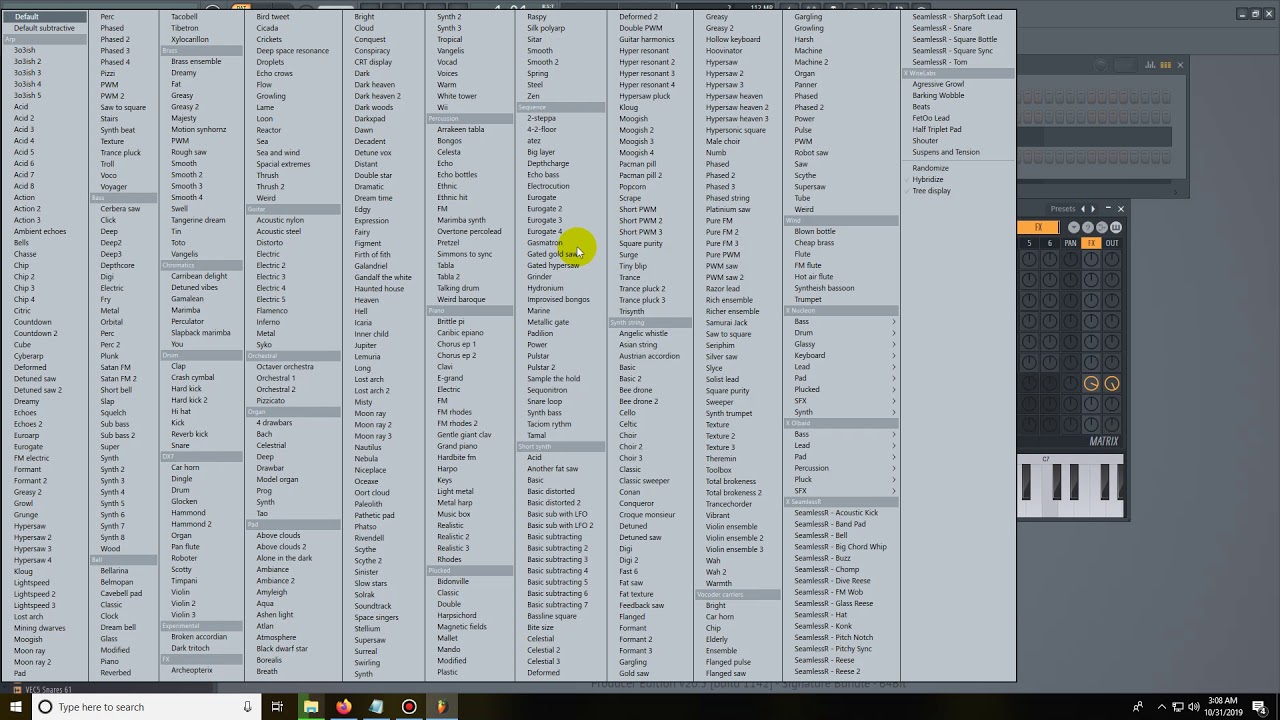This screenshot has width=1280, height=720.
Task: Expand the Percussion submenu under Olbard
Action: click(845, 468)
